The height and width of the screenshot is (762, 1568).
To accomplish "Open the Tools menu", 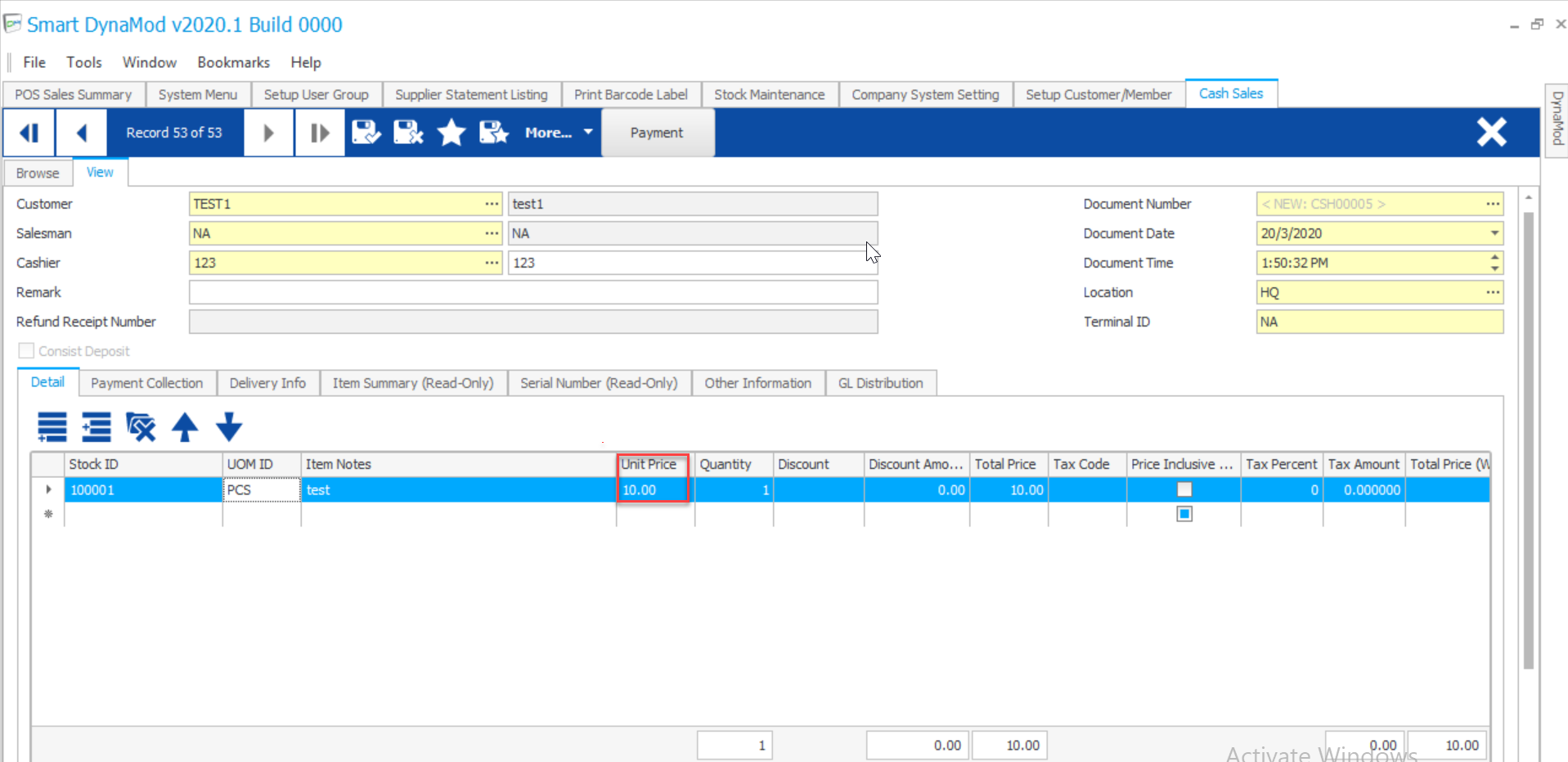I will [x=84, y=62].
